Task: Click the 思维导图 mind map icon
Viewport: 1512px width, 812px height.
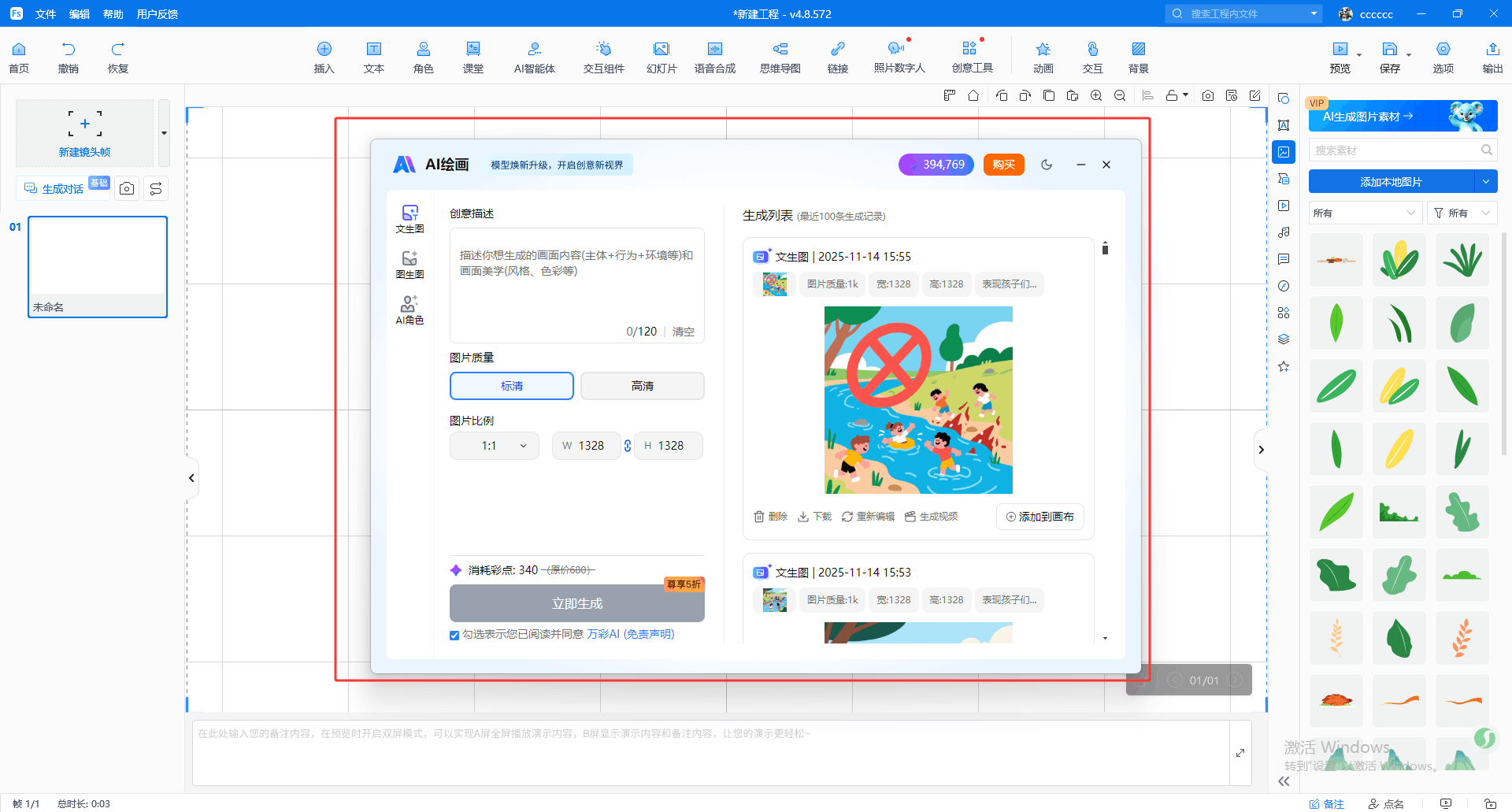Action: [780, 57]
